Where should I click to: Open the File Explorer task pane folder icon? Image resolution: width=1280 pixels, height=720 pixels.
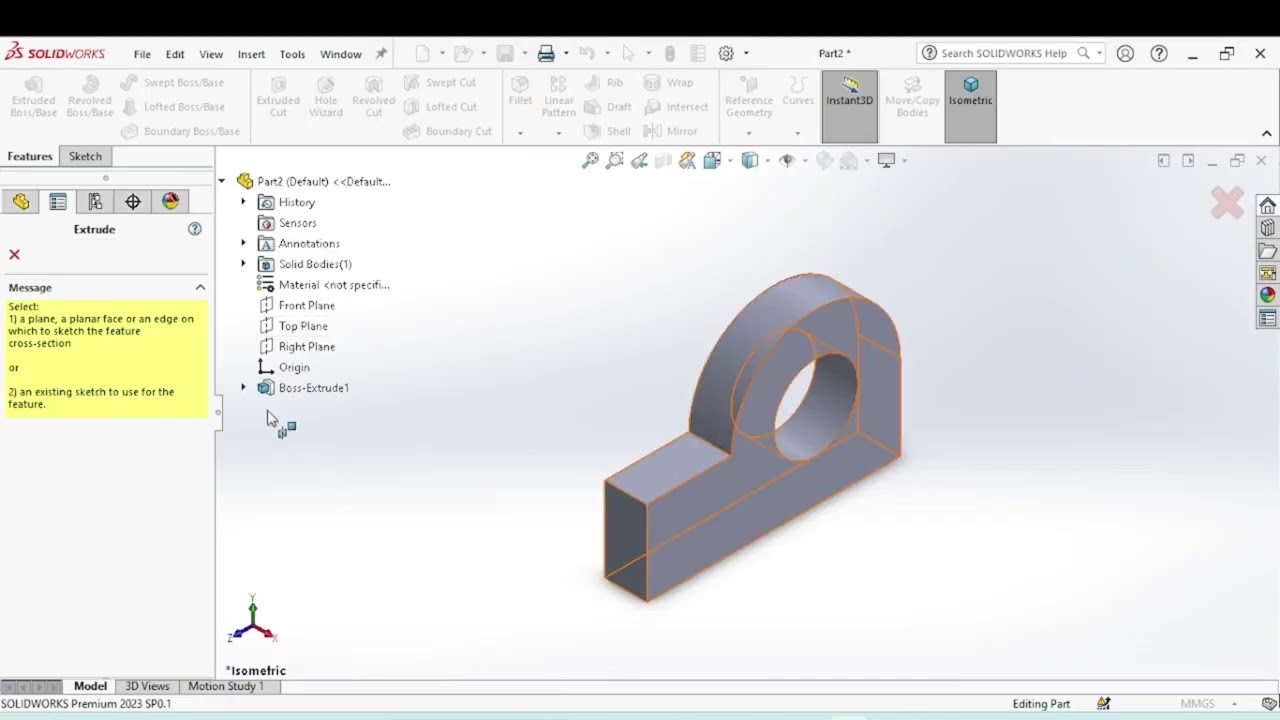tap(1268, 251)
